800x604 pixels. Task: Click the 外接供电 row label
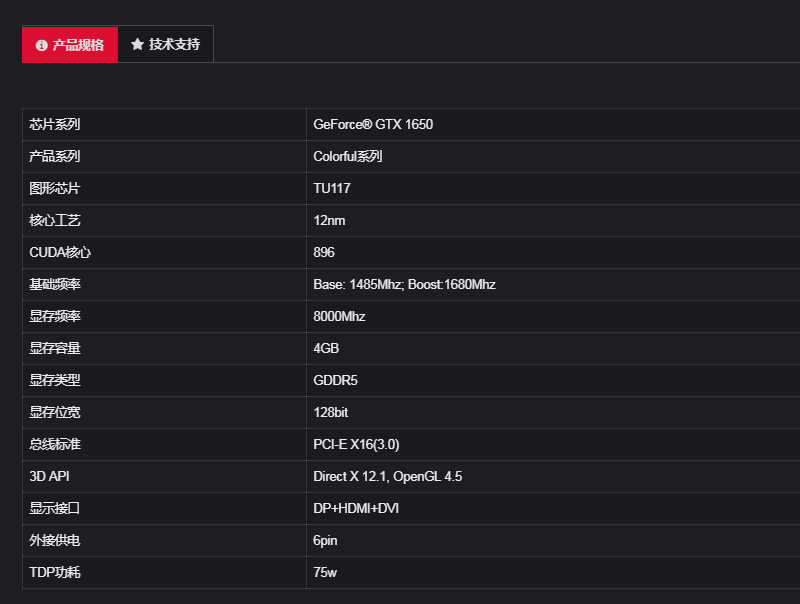coord(55,540)
